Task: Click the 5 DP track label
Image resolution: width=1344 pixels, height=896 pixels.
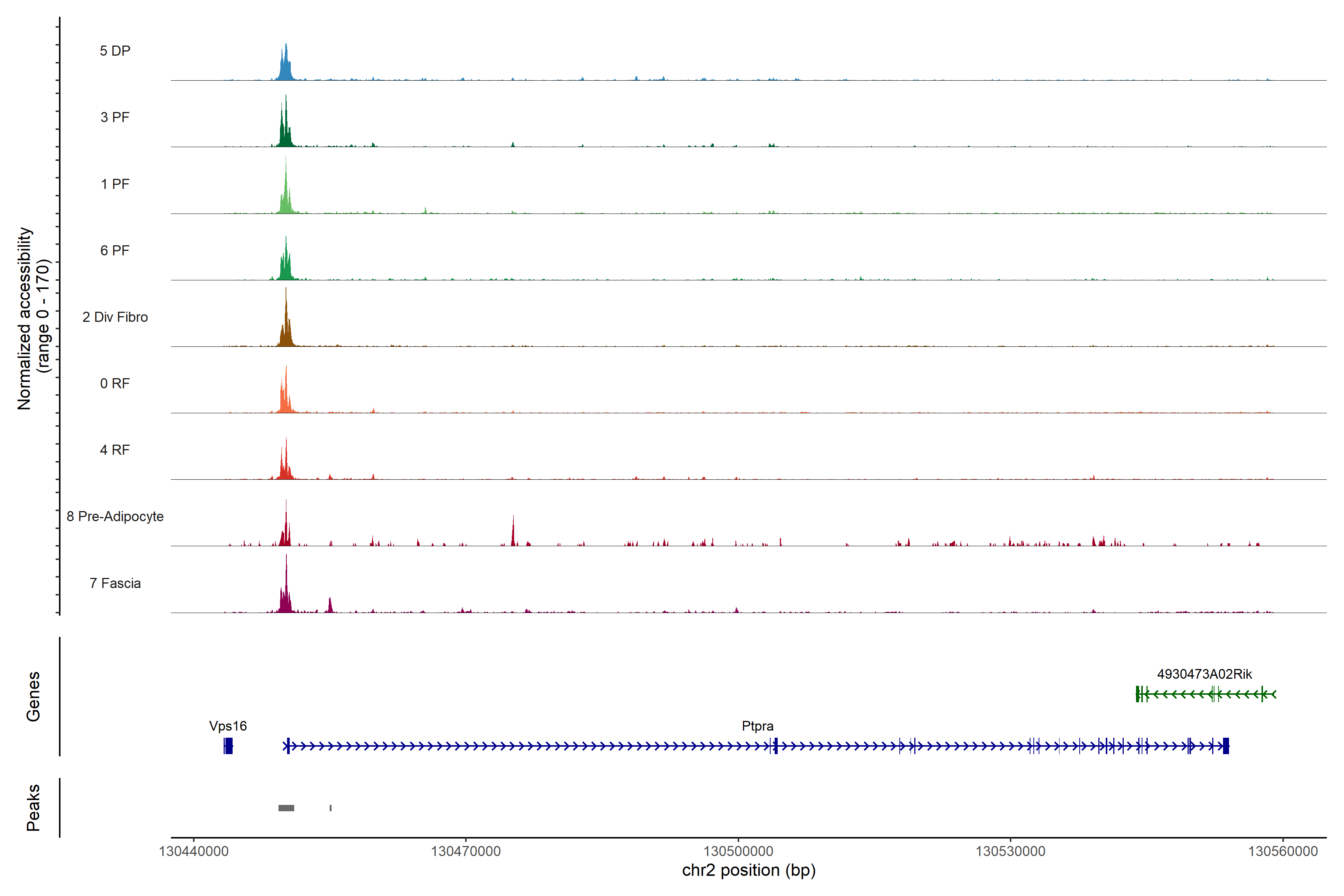Action: click(115, 51)
